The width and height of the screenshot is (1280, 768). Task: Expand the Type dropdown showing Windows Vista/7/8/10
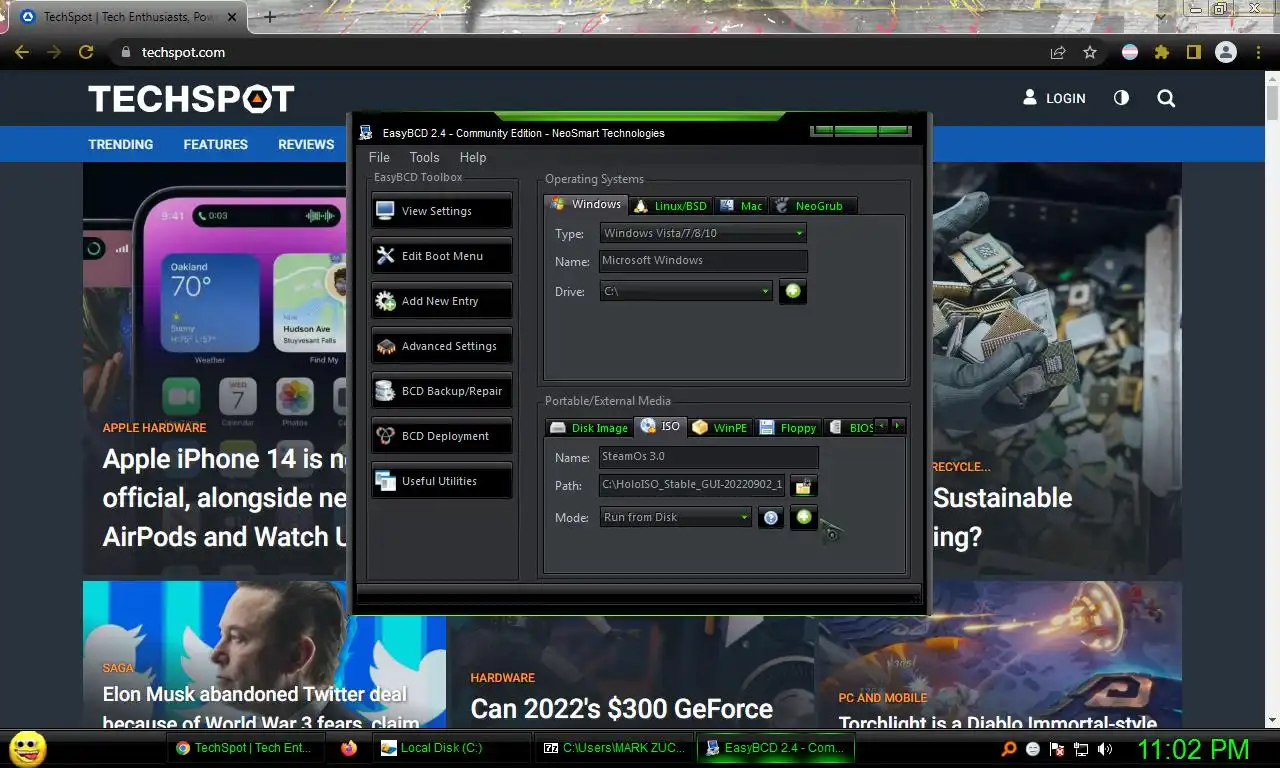coord(703,233)
